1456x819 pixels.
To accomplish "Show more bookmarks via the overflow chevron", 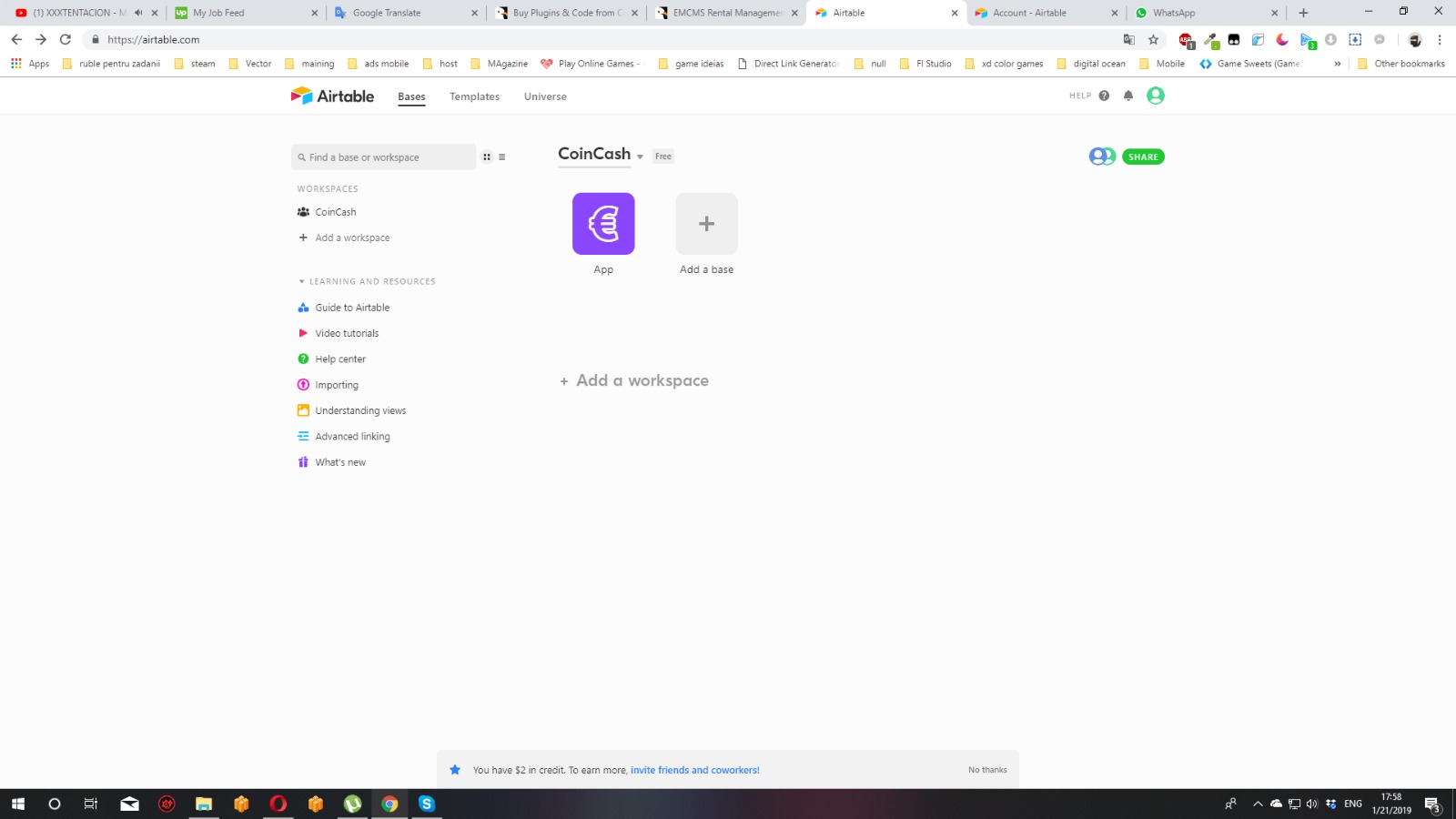I will tap(1337, 64).
